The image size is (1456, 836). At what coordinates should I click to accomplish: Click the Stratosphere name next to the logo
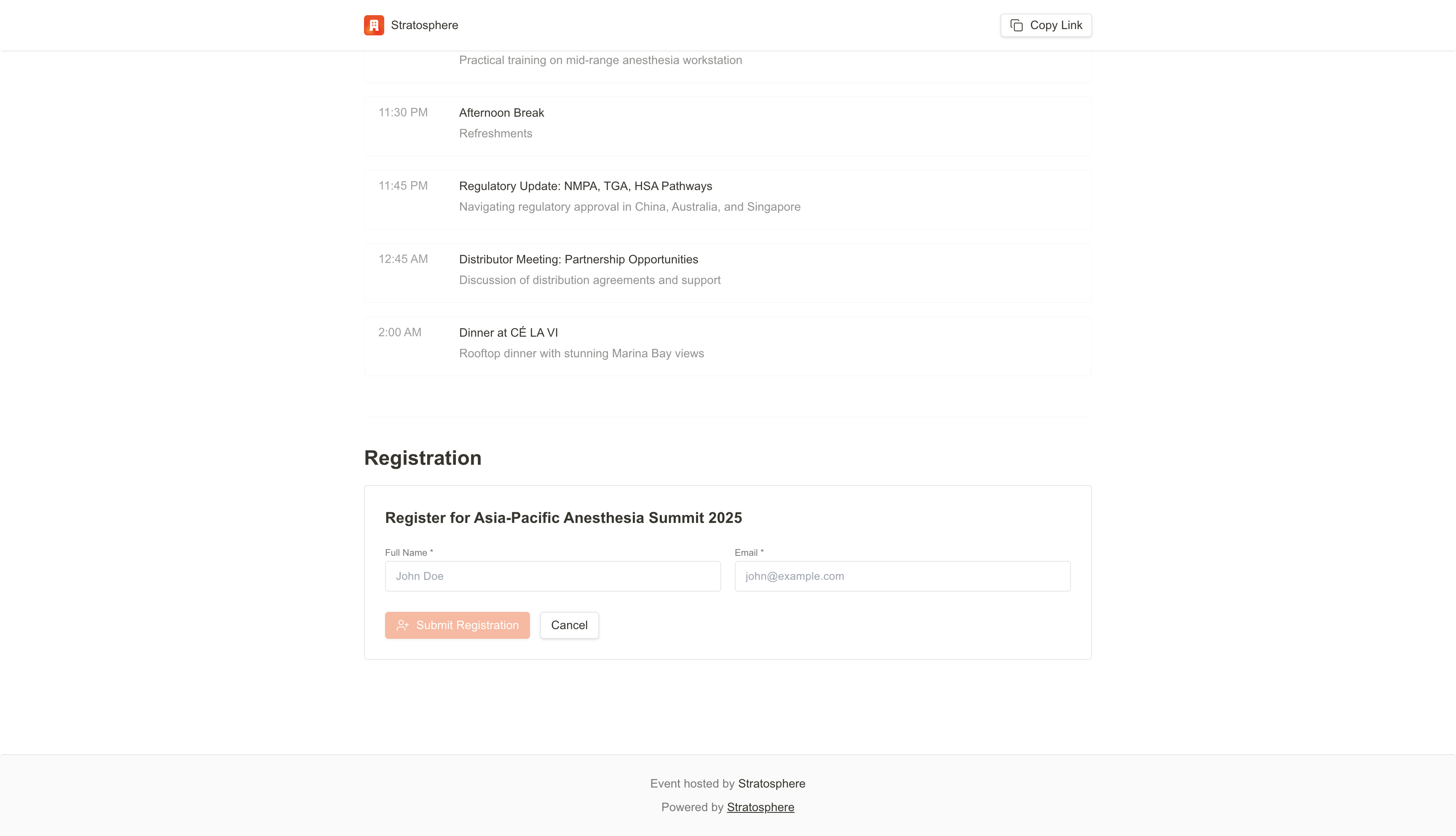[x=424, y=25]
